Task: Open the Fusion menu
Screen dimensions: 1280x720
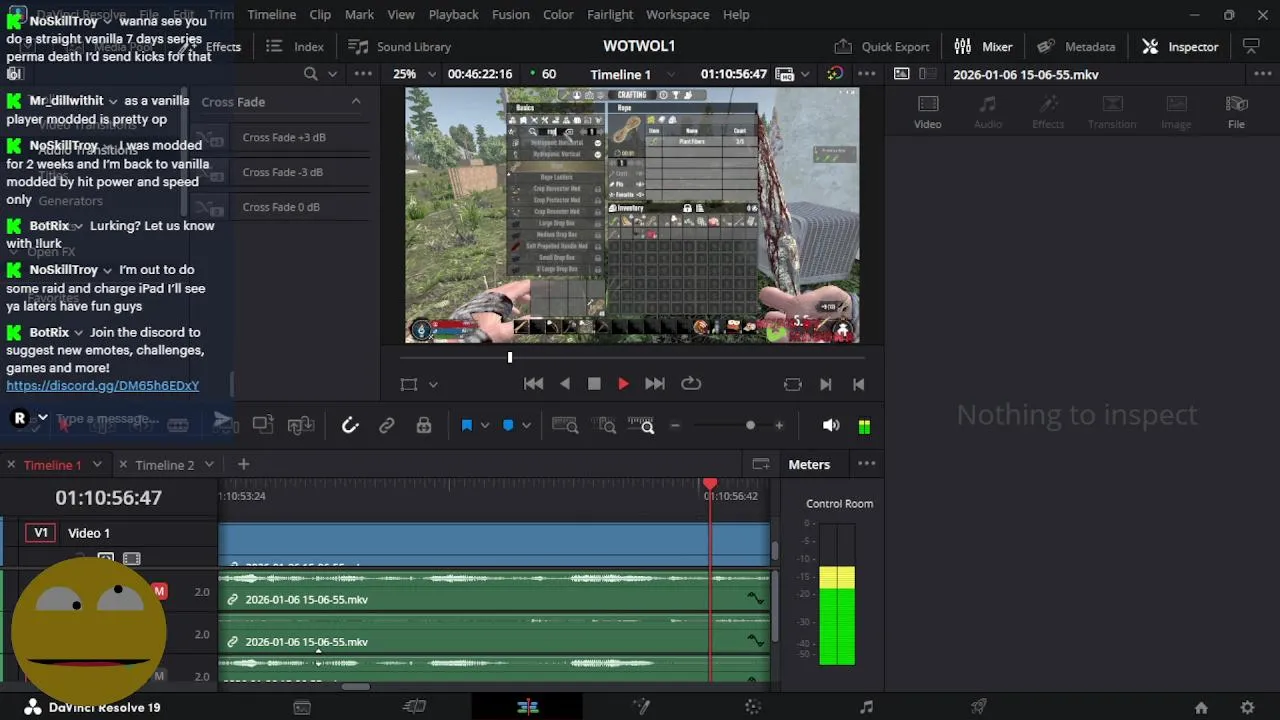Action: click(x=510, y=14)
